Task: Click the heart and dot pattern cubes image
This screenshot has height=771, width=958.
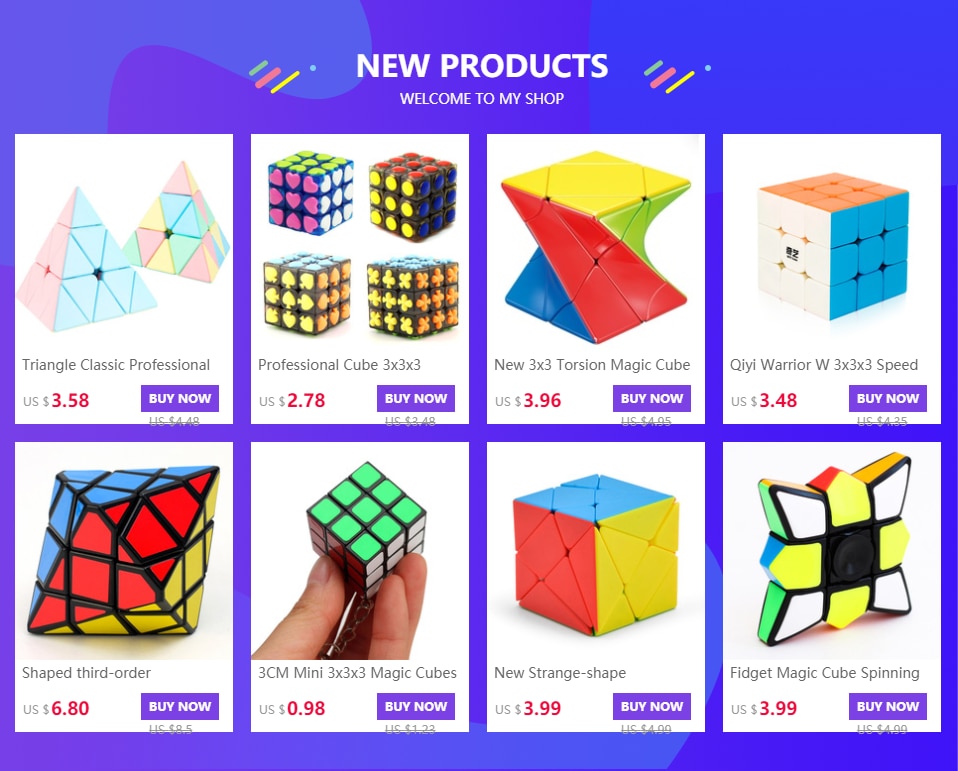Action: pos(360,243)
